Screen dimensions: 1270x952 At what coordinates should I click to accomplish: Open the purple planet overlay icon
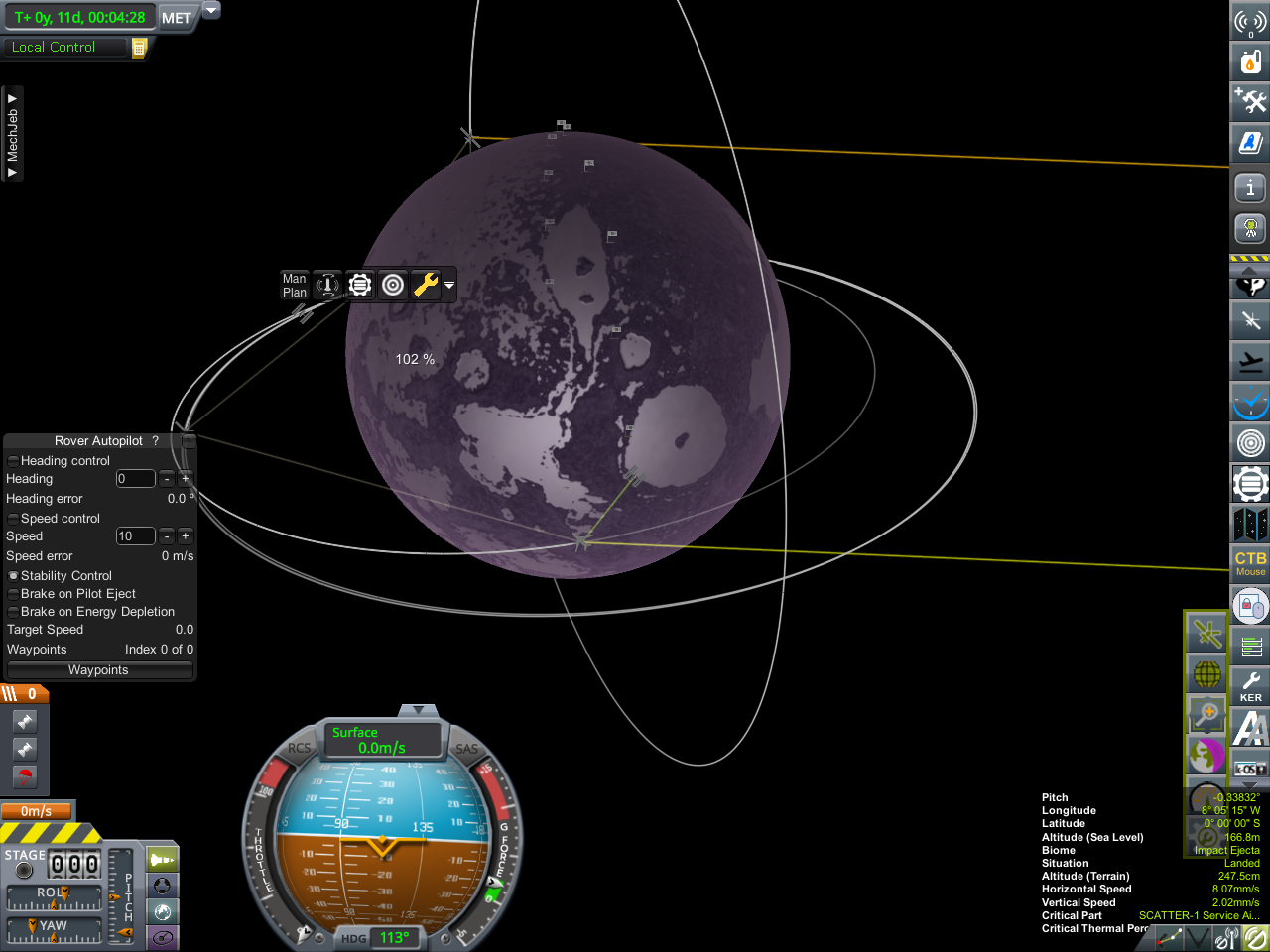[1206, 755]
